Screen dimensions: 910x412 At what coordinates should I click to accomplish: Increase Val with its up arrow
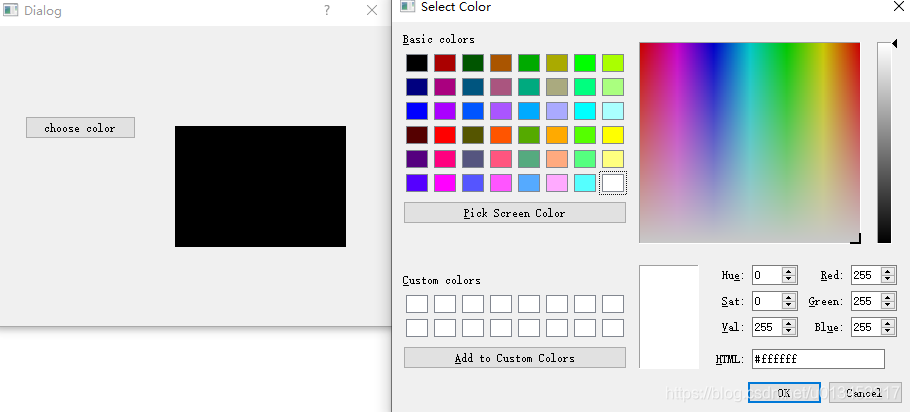pos(788,323)
